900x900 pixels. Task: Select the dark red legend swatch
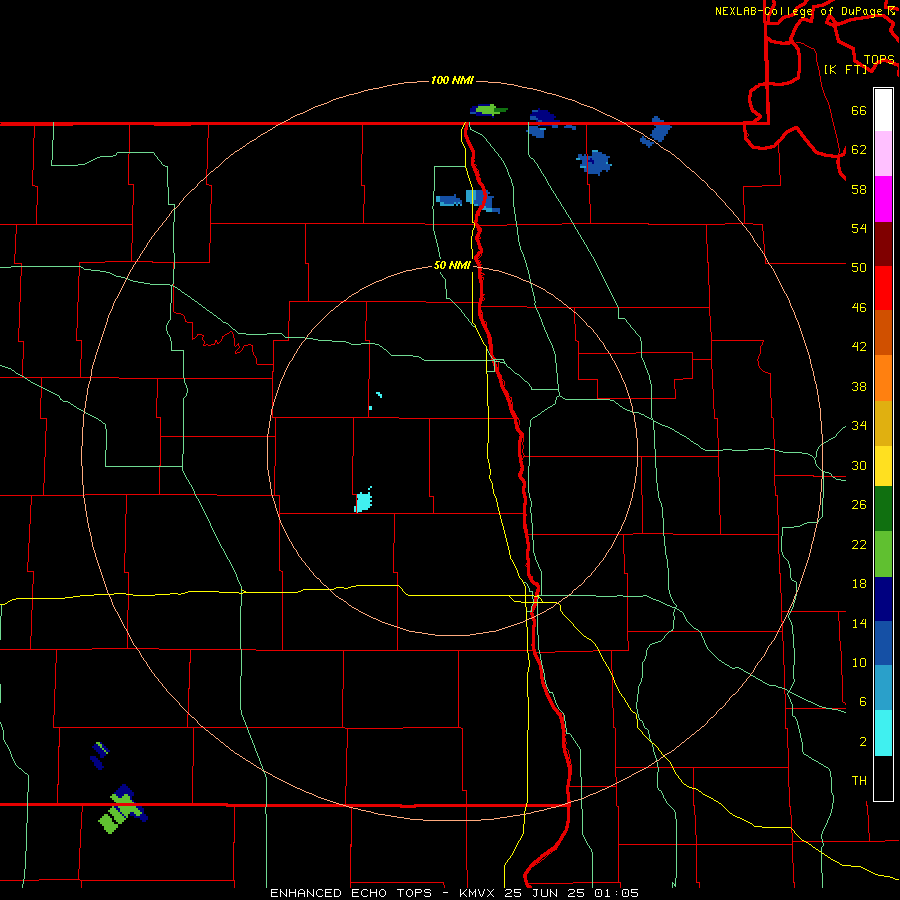pyautogui.click(x=883, y=244)
